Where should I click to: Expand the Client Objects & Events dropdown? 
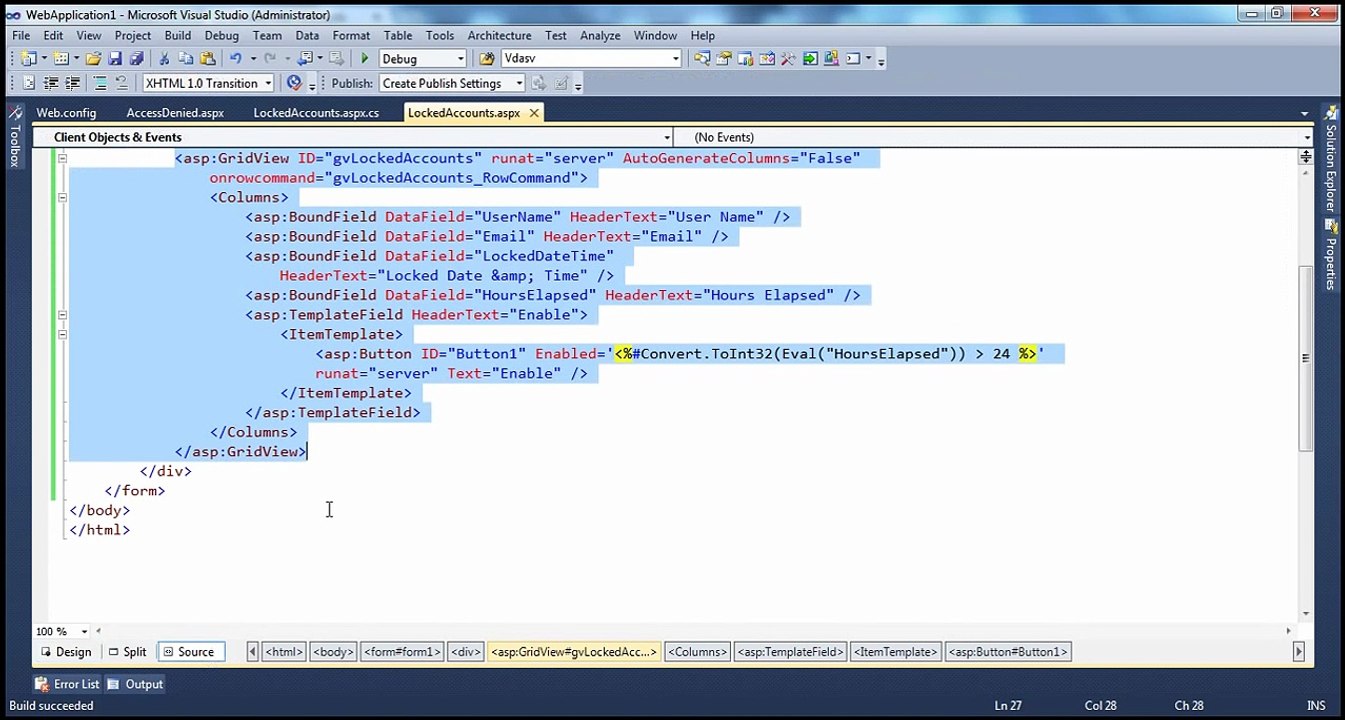[x=667, y=137]
